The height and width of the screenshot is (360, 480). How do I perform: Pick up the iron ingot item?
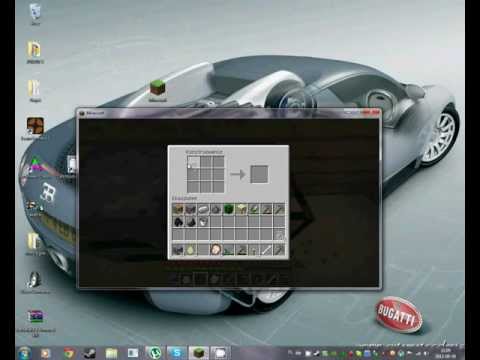point(203,209)
